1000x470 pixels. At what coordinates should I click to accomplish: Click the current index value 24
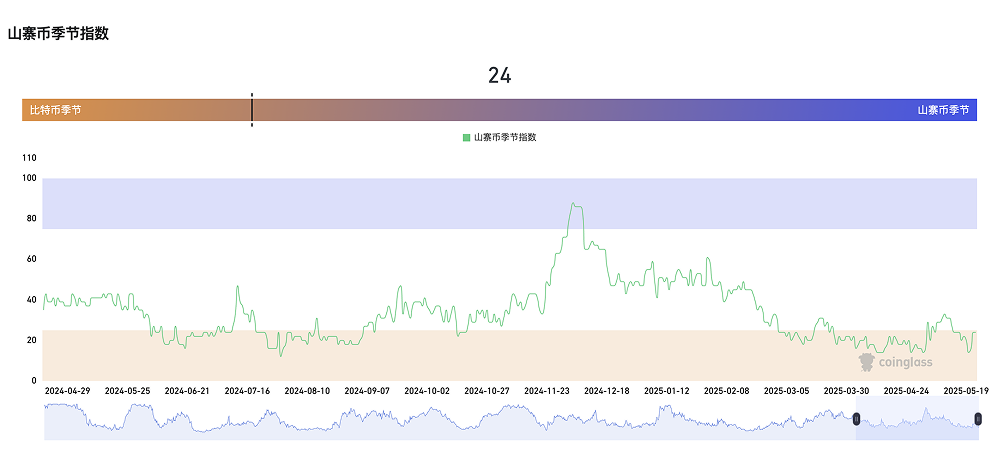(500, 76)
